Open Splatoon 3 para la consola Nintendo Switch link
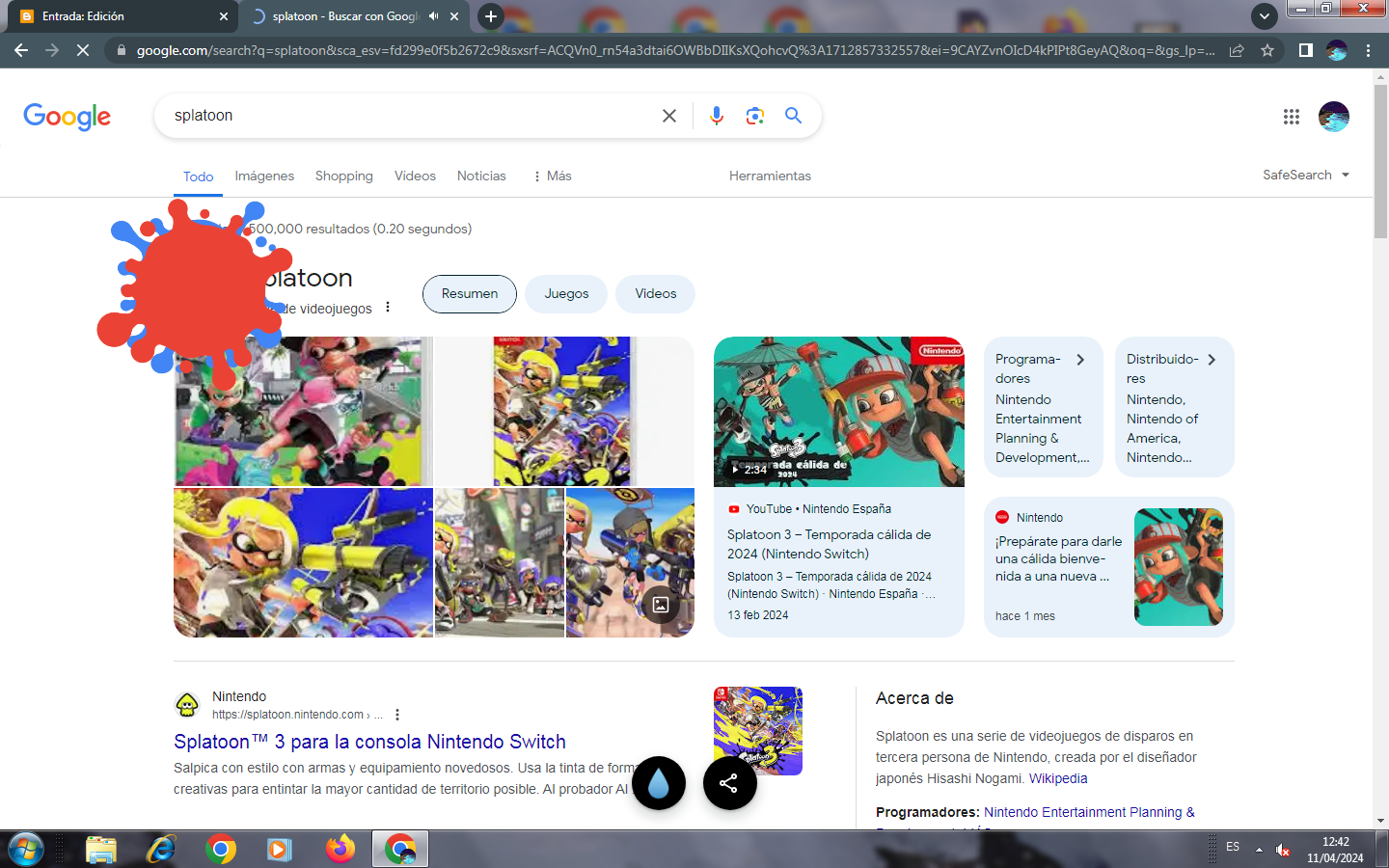 [369, 742]
